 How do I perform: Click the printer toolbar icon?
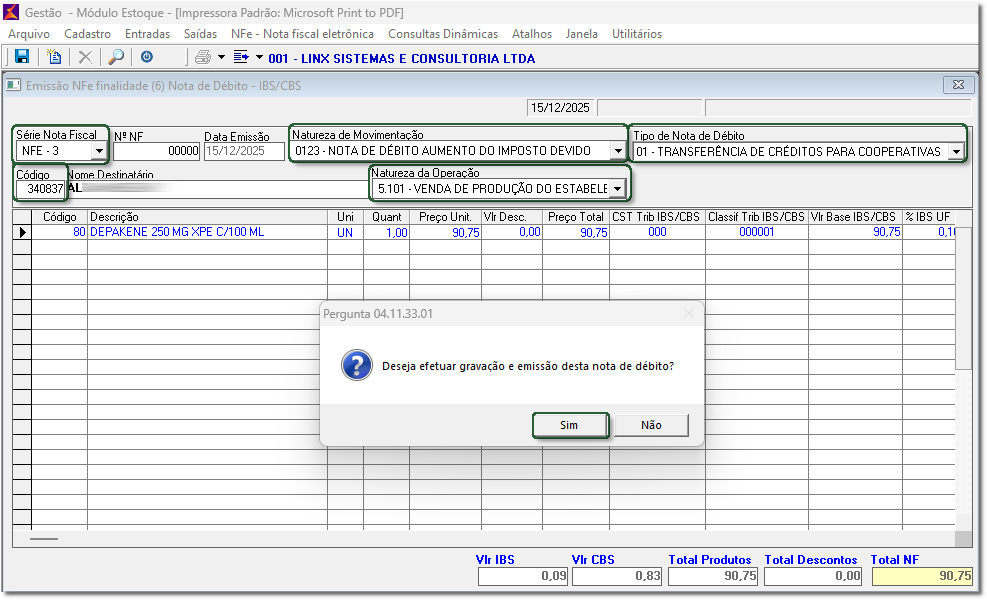(203, 57)
